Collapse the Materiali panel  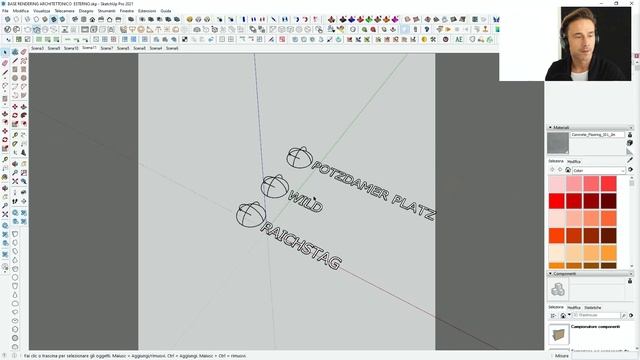pyautogui.click(x=550, y=127)
